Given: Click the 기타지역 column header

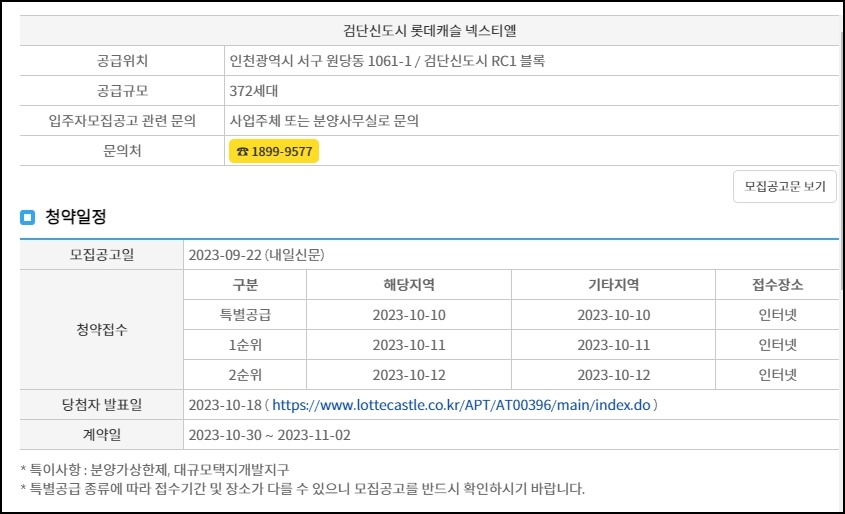Looking at the screenshot, I should click(614, 284).
